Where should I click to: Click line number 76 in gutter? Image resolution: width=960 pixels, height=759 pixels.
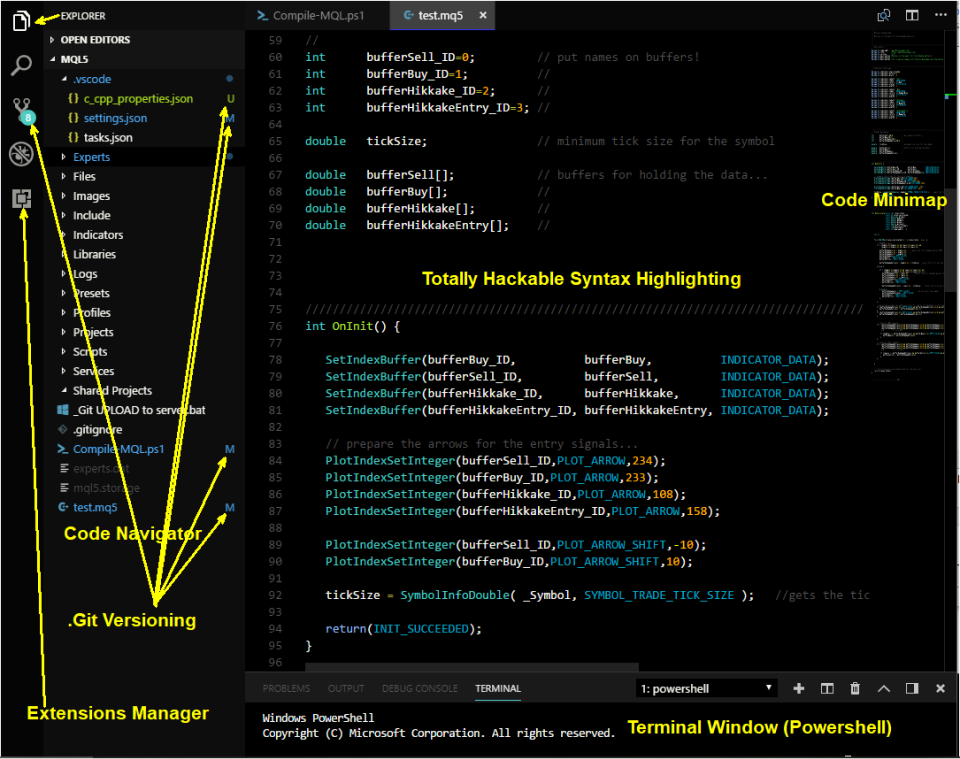tap(275, 326)
